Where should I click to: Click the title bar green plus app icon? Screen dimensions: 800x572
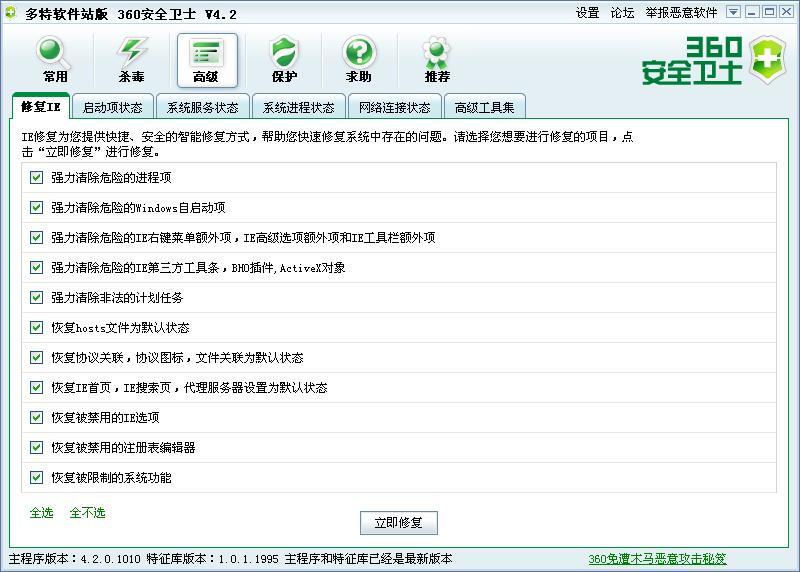[10, 12]
